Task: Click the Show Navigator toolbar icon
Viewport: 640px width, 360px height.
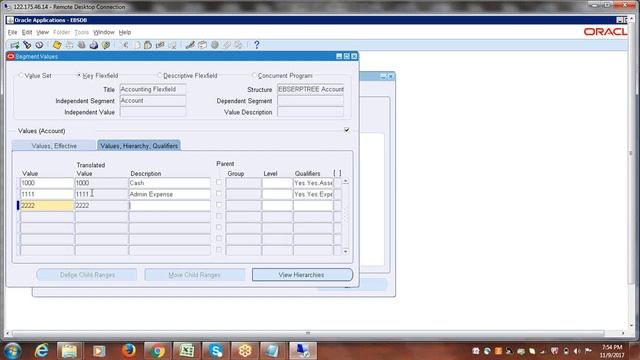Action: [39, 45]
